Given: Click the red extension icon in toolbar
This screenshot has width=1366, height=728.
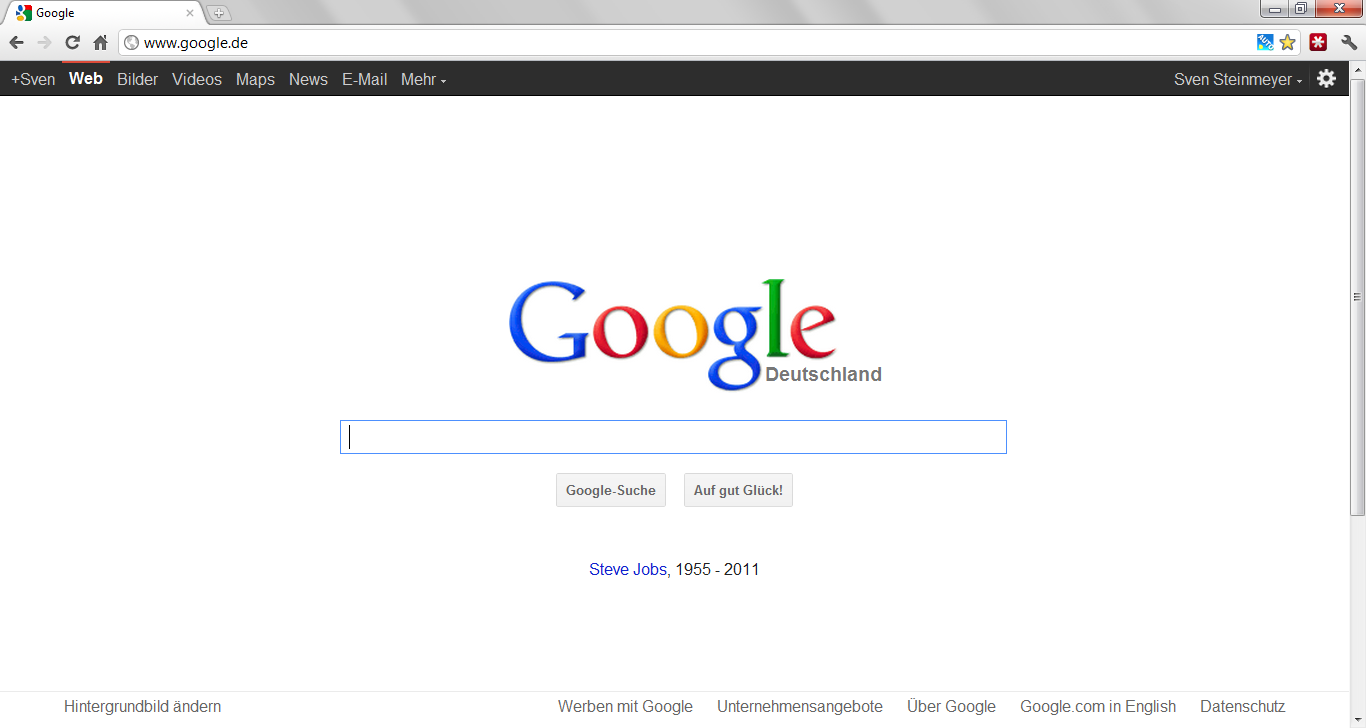Looking at the screenshot, I should [x=1318, y=43].
